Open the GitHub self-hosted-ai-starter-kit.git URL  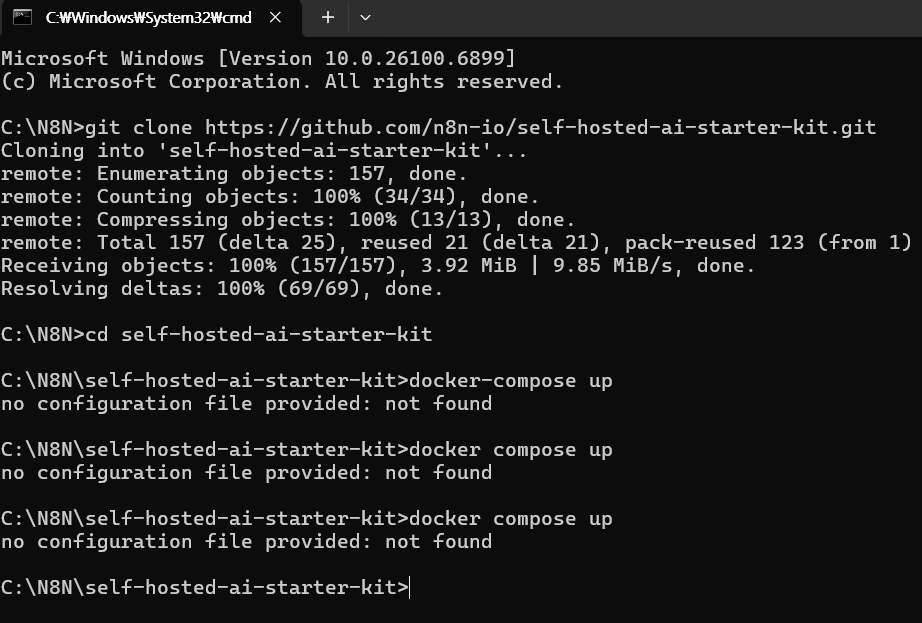(540, 127)
